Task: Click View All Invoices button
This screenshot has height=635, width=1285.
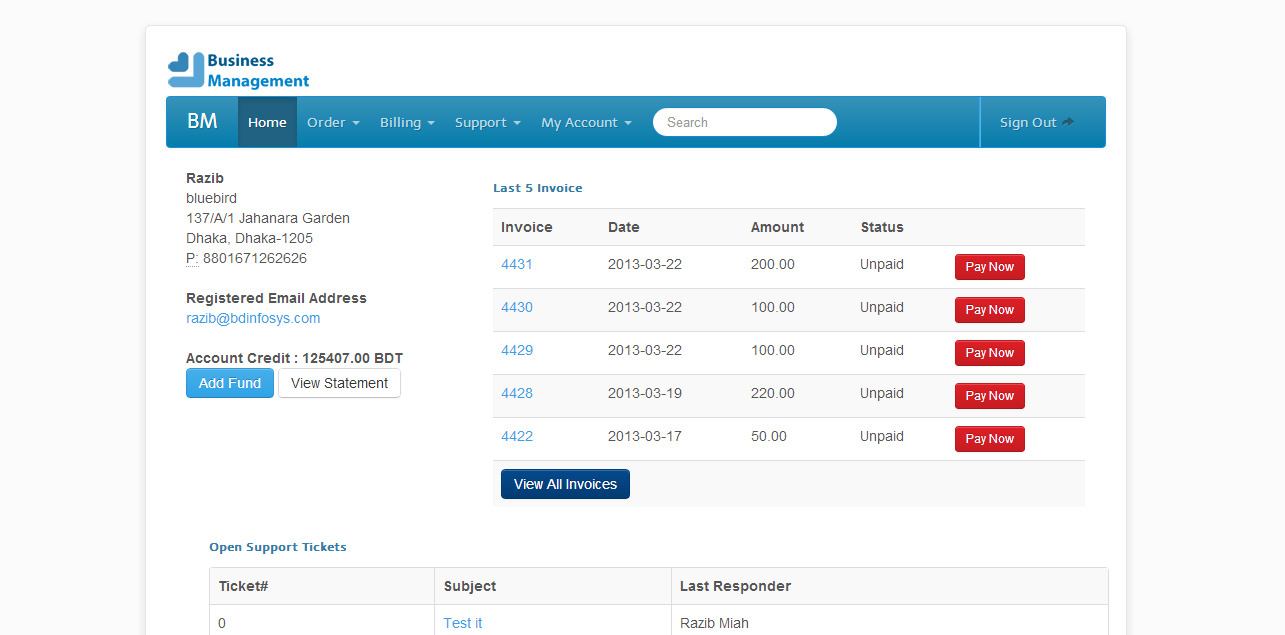Action: [x=565, y=484]
